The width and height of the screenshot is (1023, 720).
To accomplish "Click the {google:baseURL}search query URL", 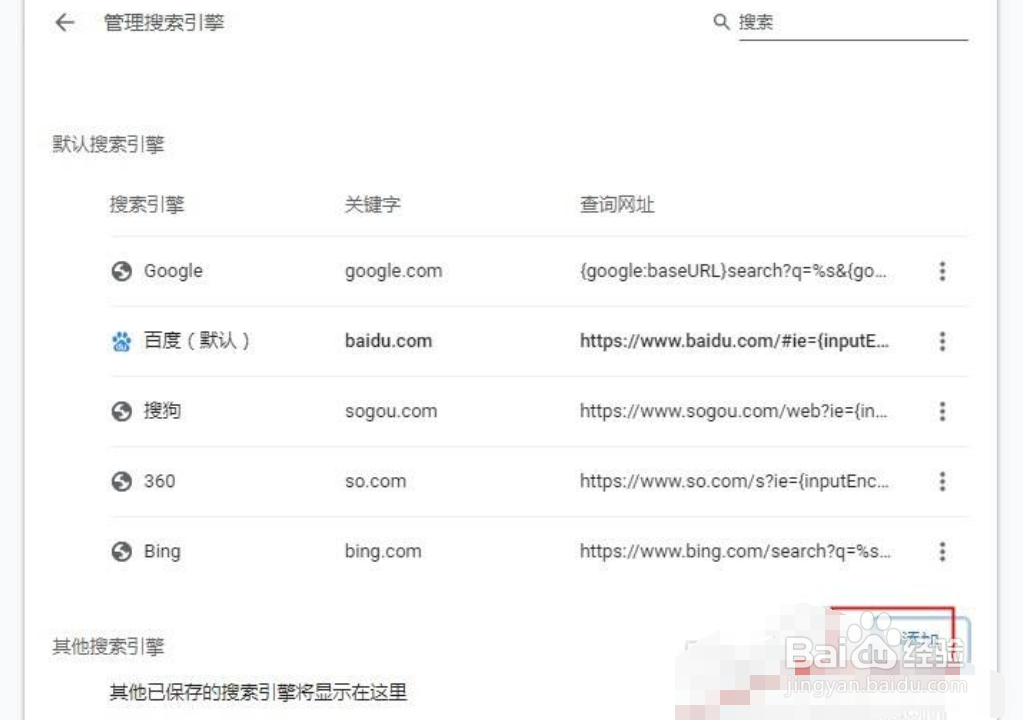I will (x=733, y=271).
